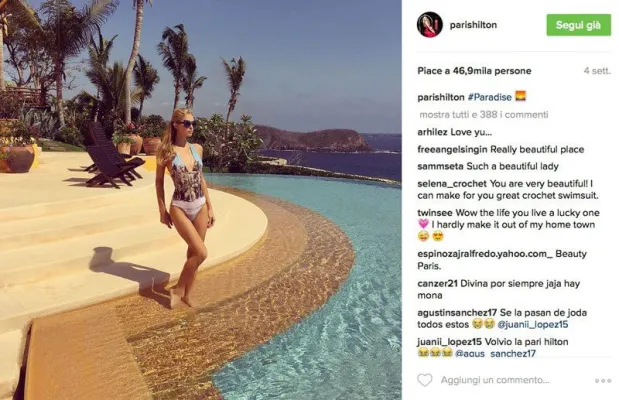Open arhilez commenter profile
Screen dimensions: 619x400
coord(432,132)
